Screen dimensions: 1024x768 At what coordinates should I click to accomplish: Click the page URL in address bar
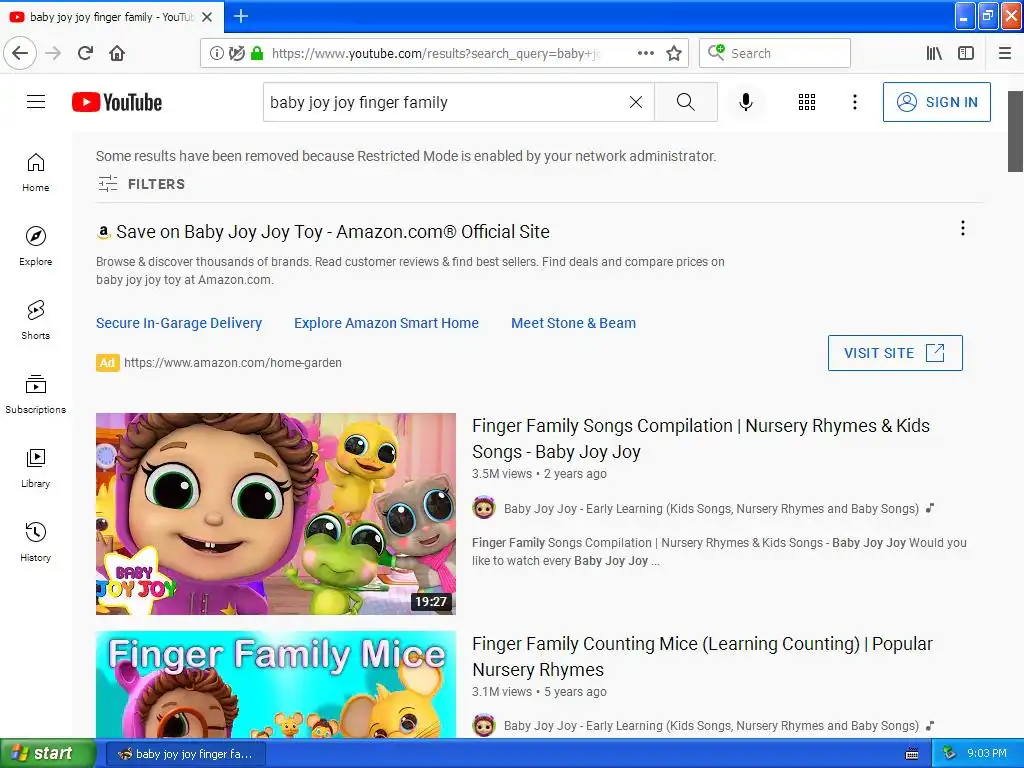436,54
